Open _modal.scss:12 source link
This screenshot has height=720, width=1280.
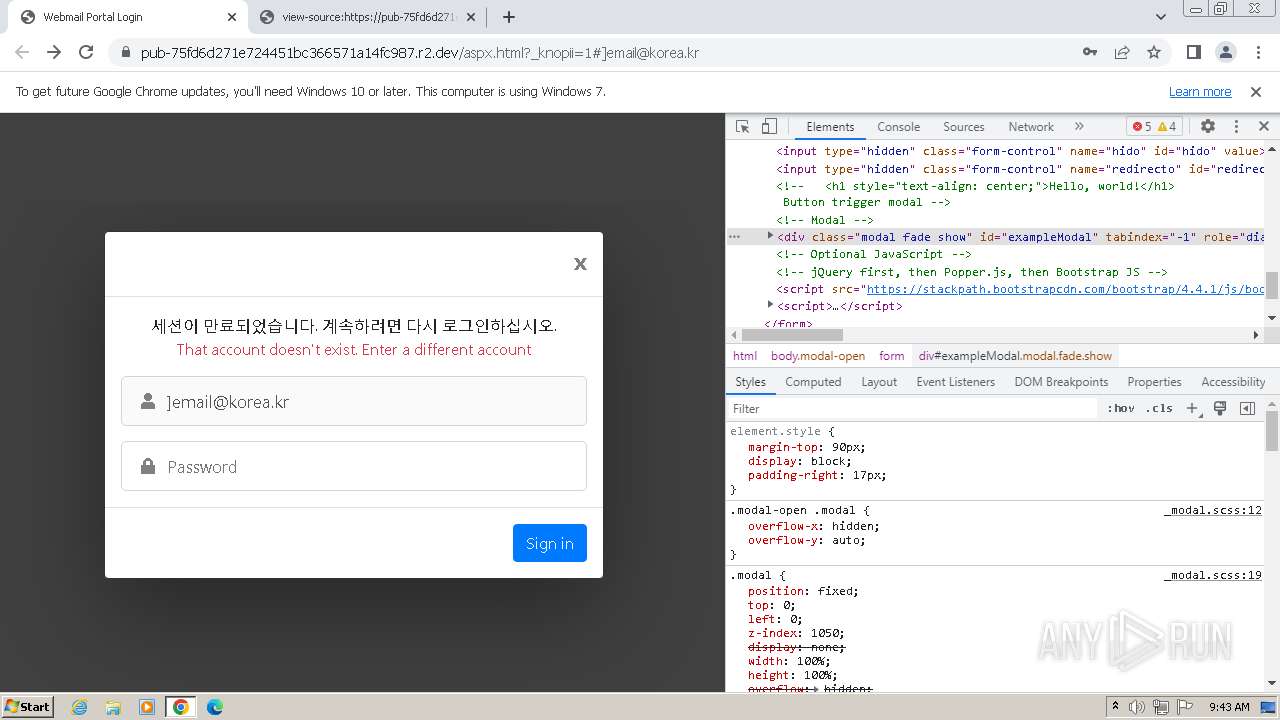click(x=1213, y=510)
